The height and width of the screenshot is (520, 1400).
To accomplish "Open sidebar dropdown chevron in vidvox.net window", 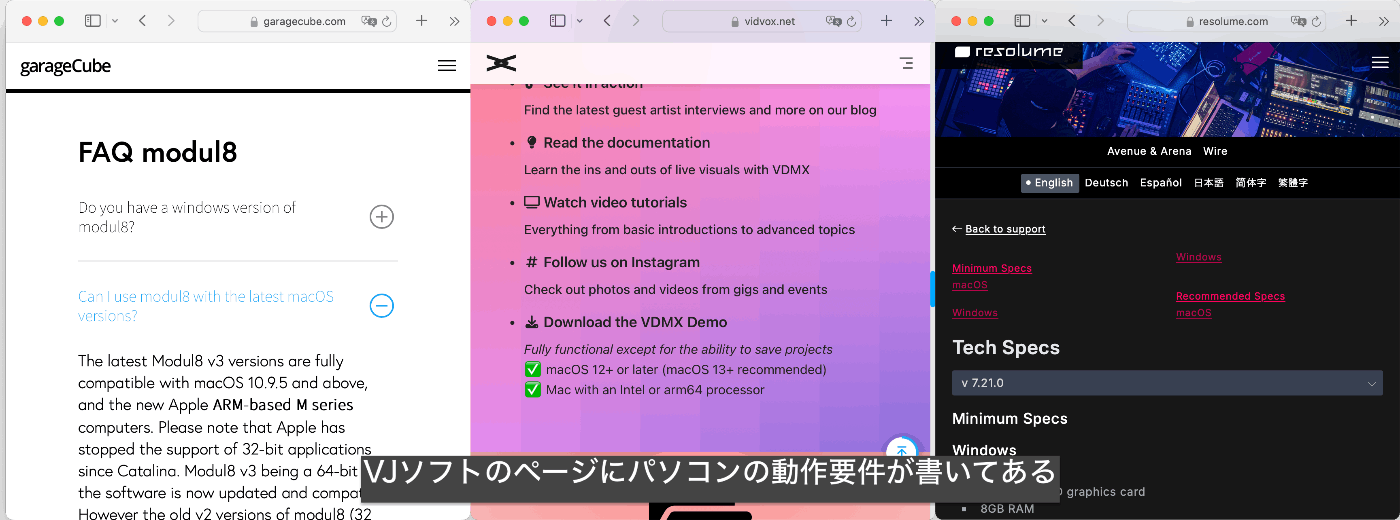I will click(x=580, y=21).
